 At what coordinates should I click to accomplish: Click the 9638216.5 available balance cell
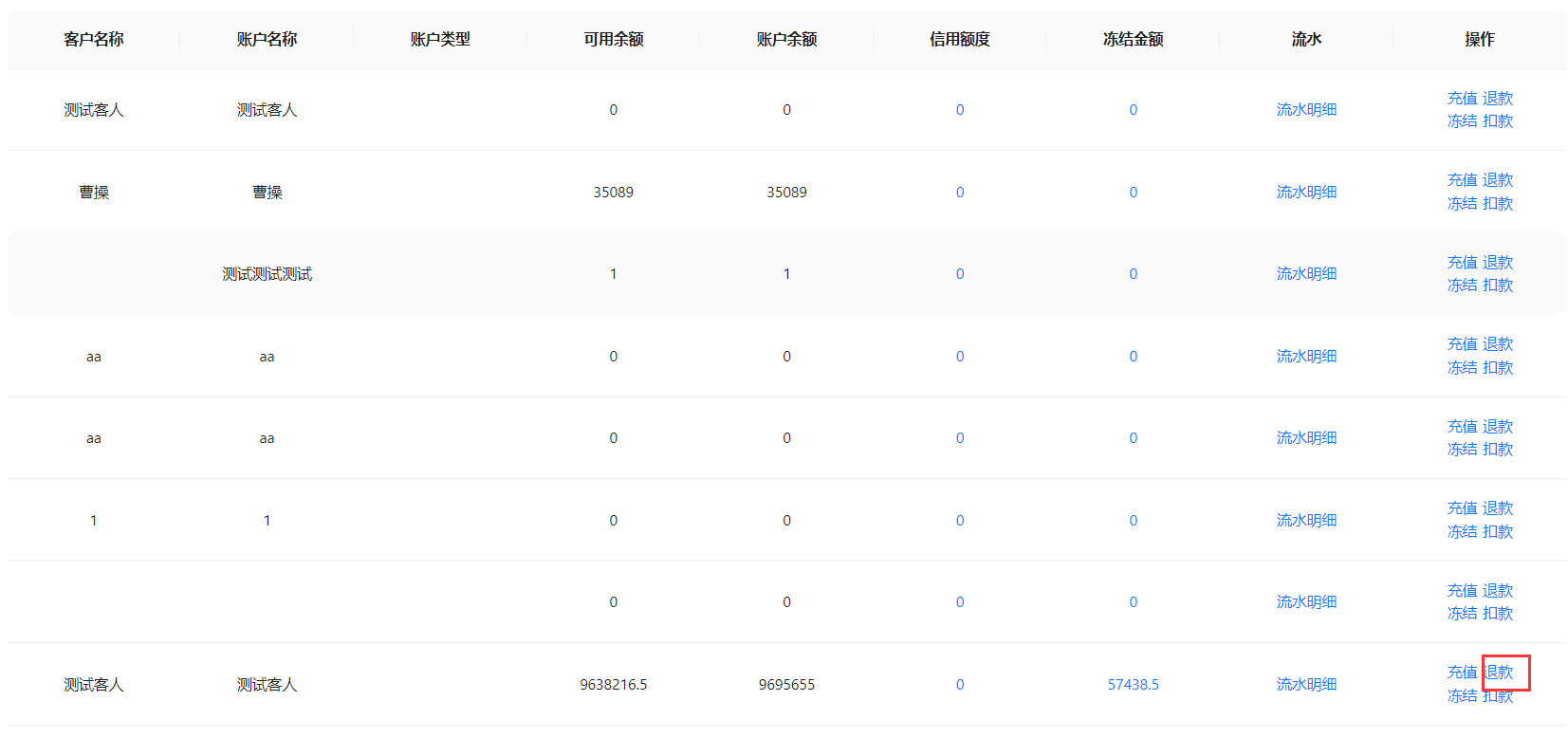[614, 685]
